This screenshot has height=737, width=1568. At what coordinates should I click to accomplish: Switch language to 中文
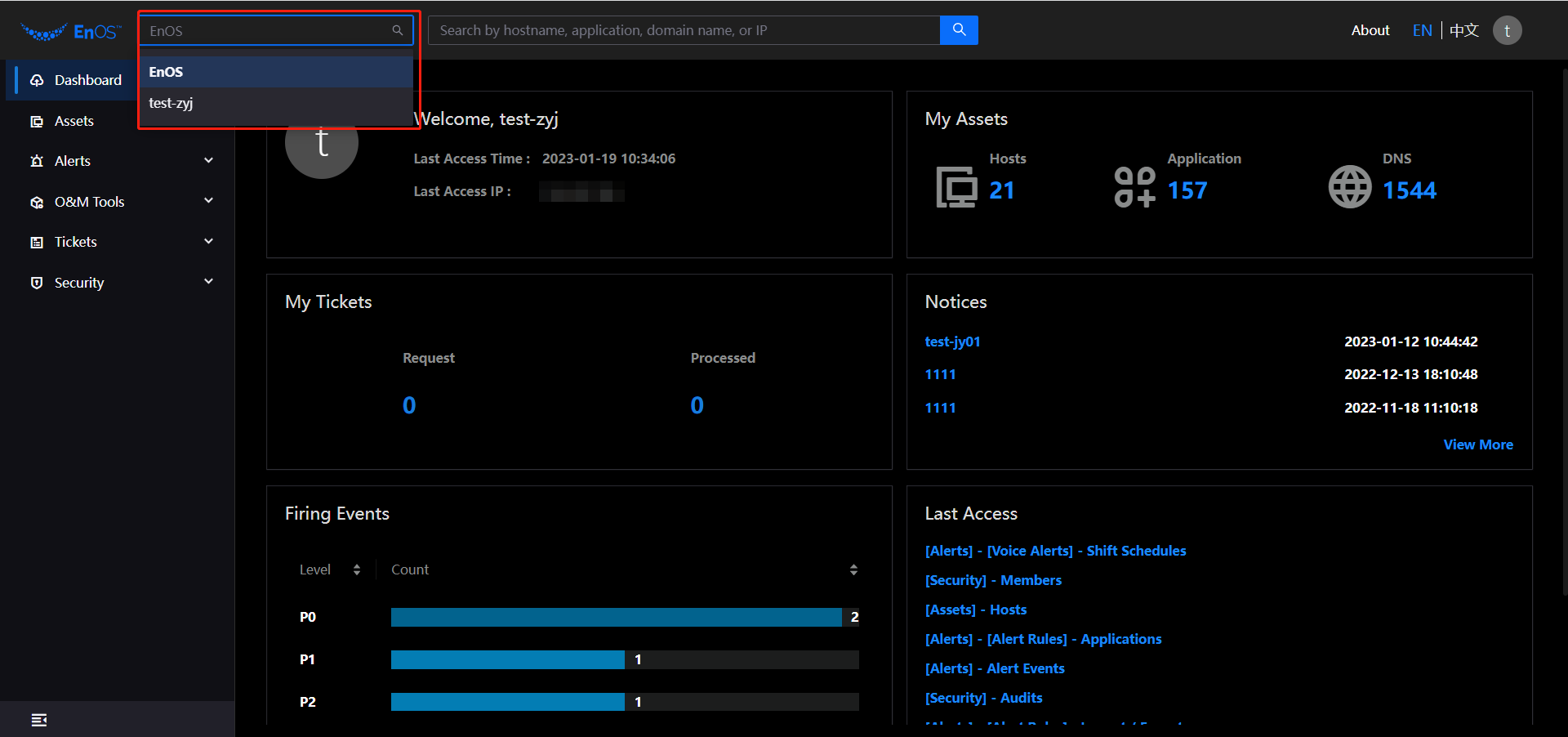pyautogui.click(x=1464, y=30)
